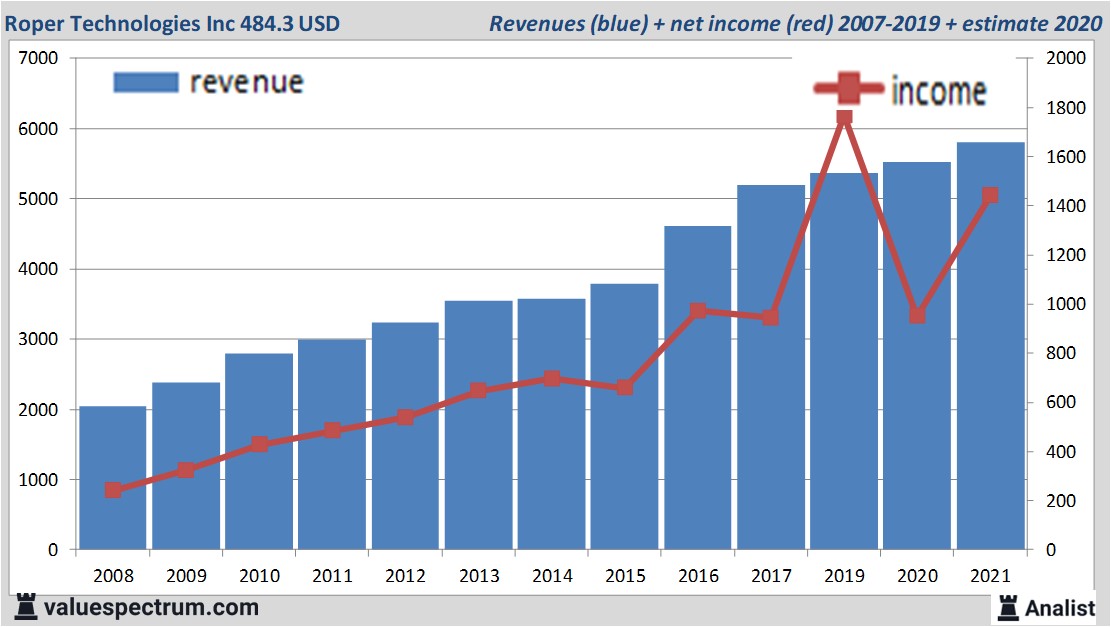Click the income legend label

point(937,91)
